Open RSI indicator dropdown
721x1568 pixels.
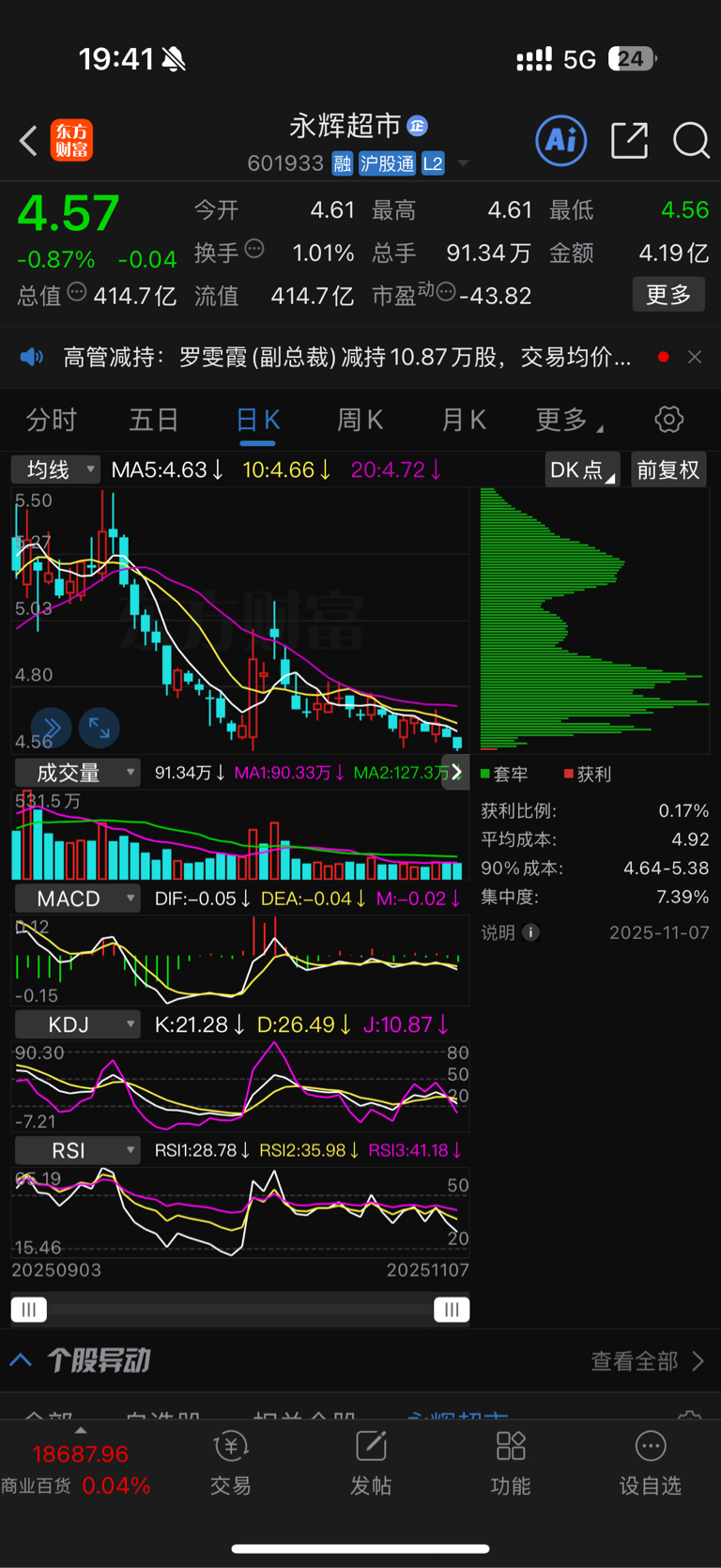[77, 1150]
